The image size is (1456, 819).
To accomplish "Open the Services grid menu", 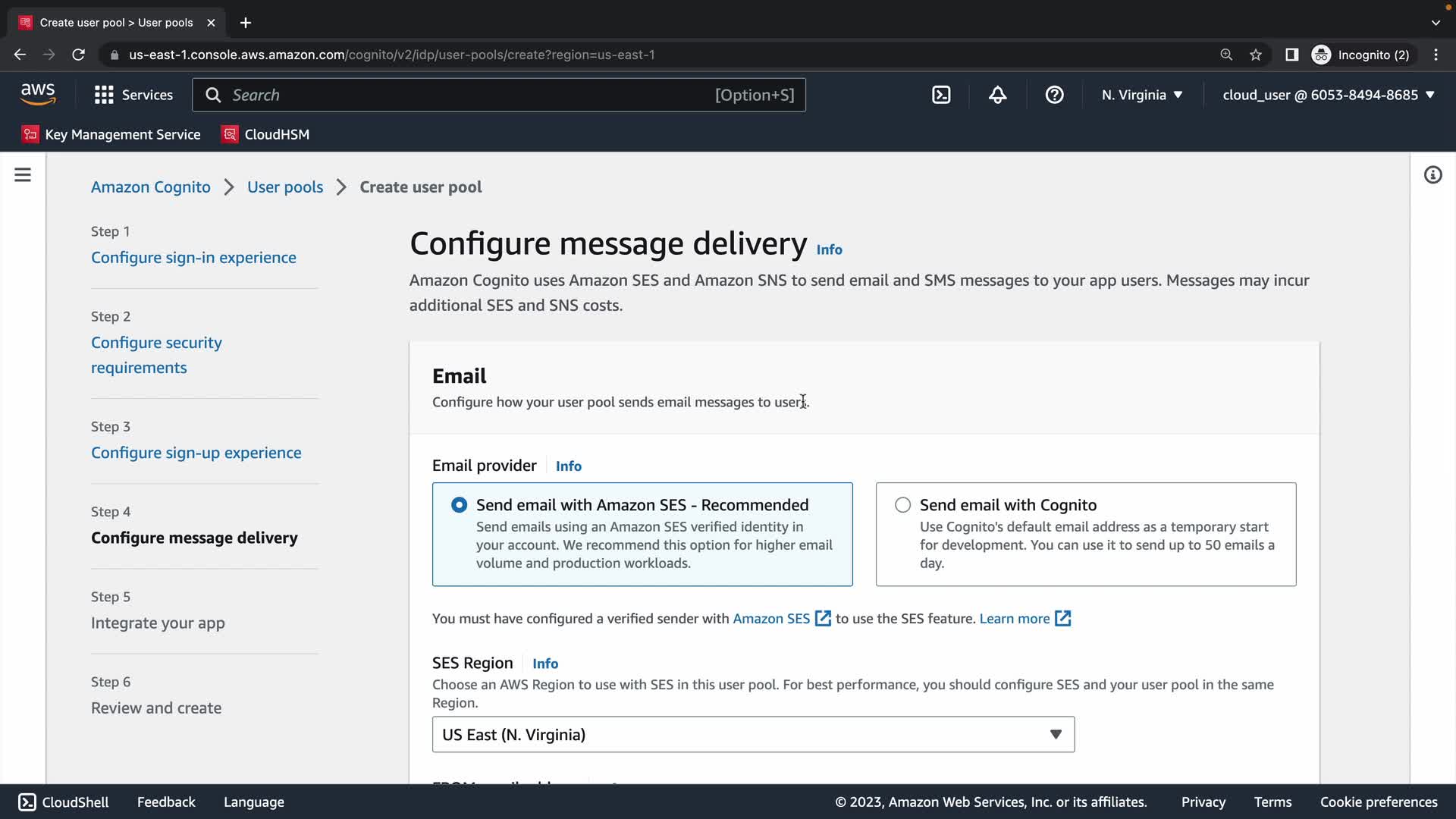I will click(133, 95).
